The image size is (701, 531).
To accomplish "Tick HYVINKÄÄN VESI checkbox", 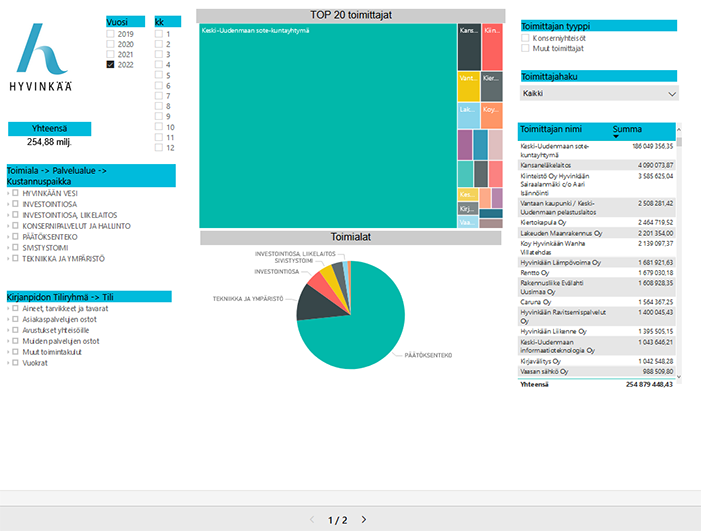I will [x=15, y=193].
